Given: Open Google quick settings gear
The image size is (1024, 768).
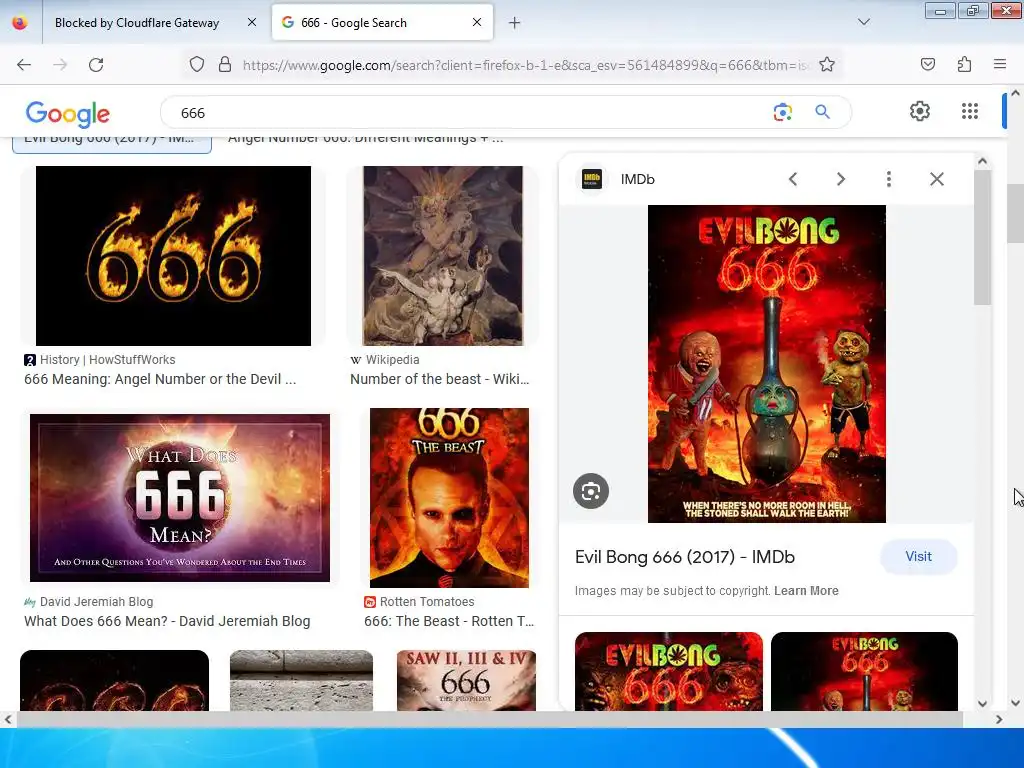Looking at the screenshot, I should (x=920, y=111).
